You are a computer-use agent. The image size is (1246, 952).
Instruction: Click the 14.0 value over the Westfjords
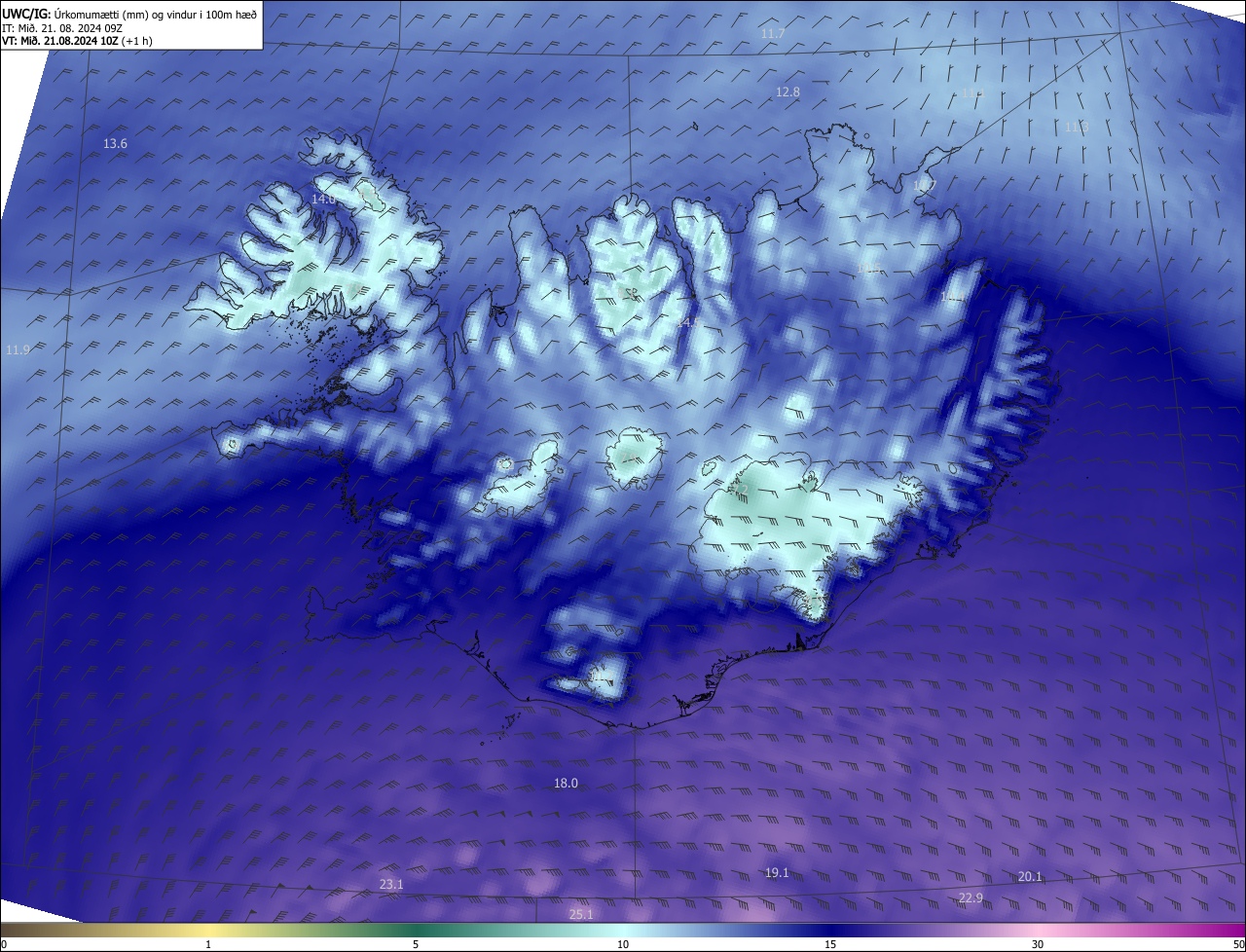tap(323, 199)
